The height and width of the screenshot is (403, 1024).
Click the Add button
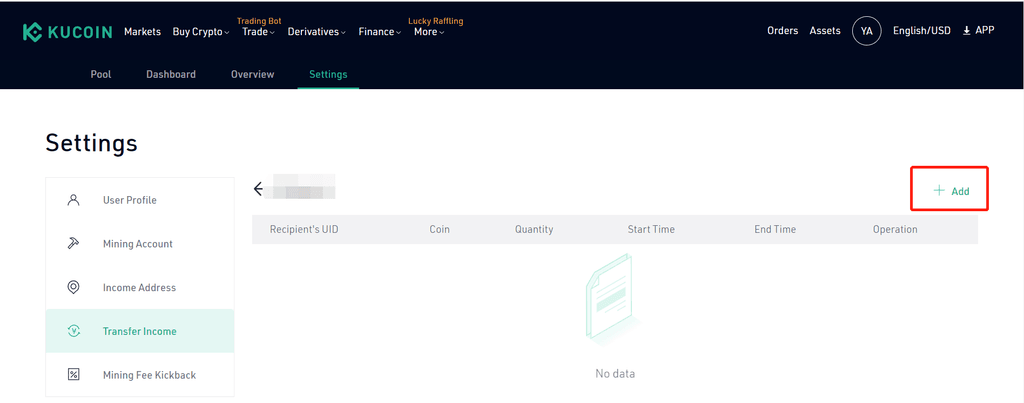[x=951, y=191]
